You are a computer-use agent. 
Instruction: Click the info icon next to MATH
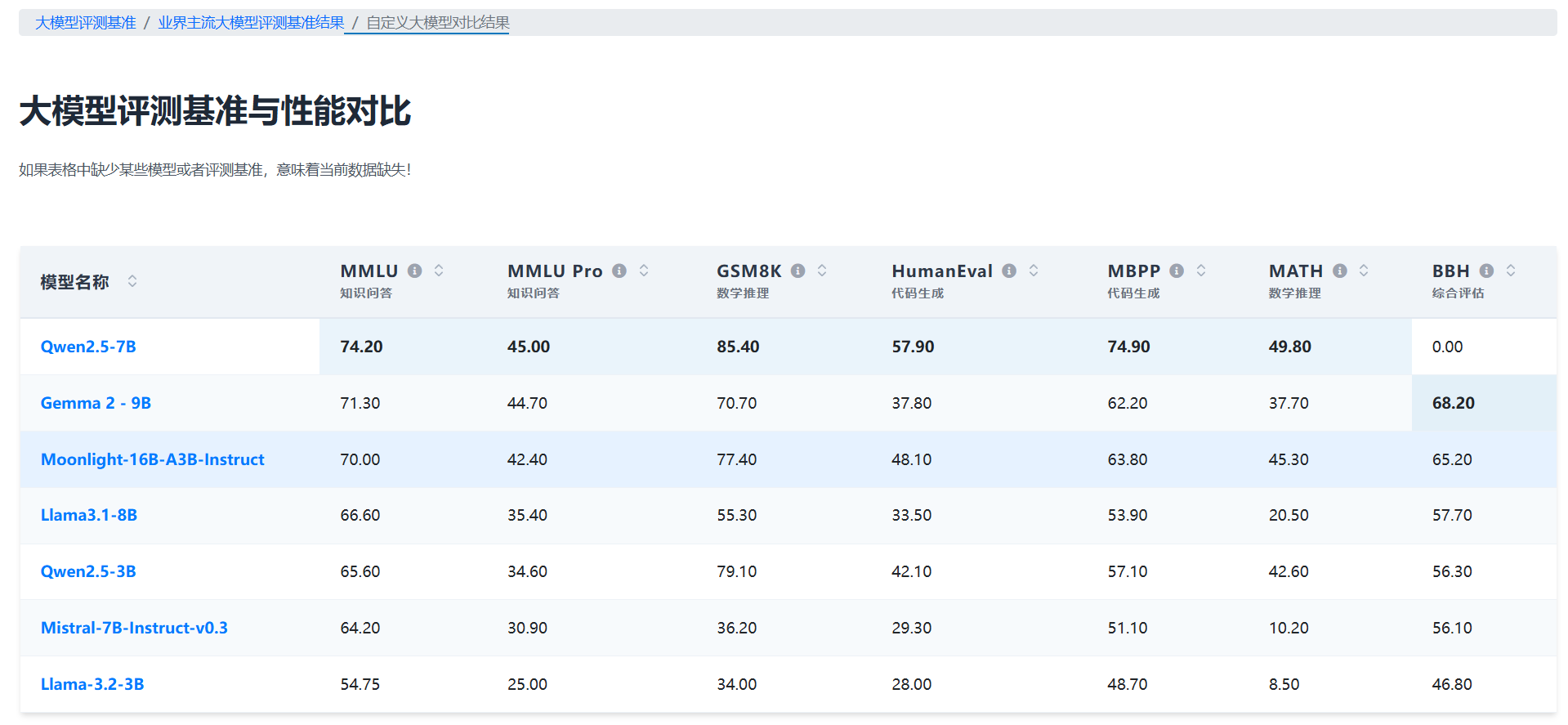pyautogui.click(x=1340, y=271)
